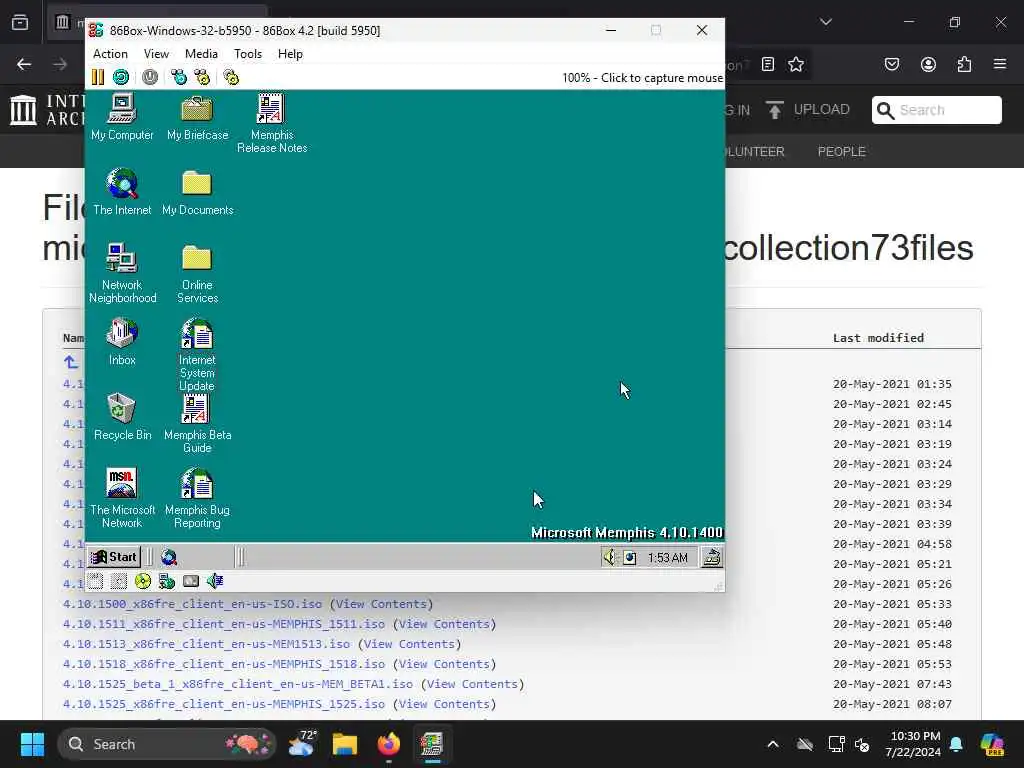
Task: Expand Firefox list all tabs chevron
Action: (826, 22)
